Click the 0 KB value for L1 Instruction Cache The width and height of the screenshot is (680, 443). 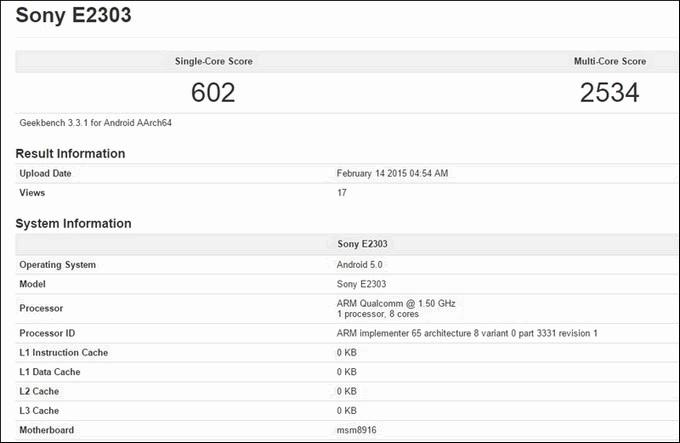pyautogui.click(x=347, y=352)
